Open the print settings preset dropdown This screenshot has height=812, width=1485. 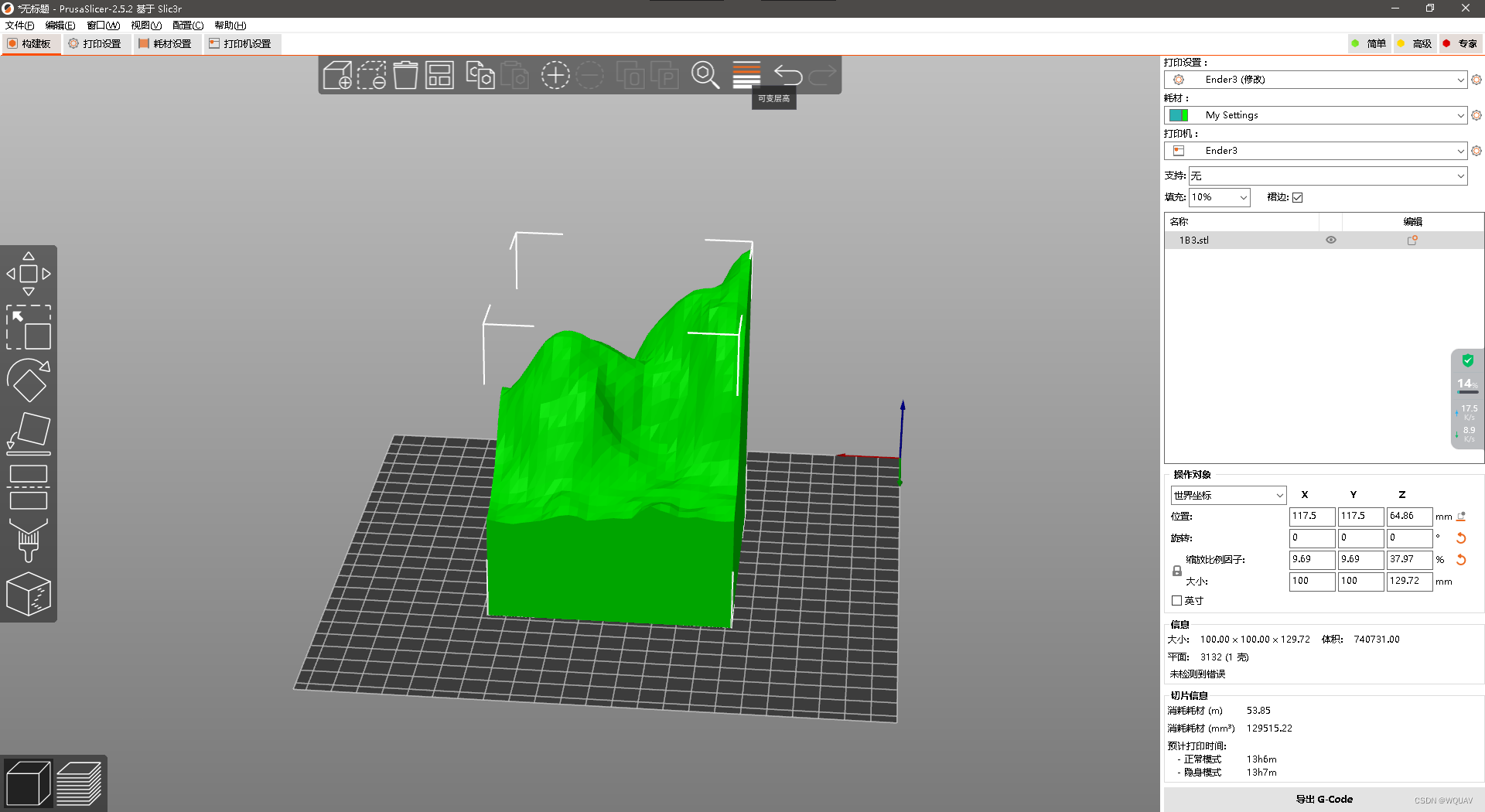1316,80
